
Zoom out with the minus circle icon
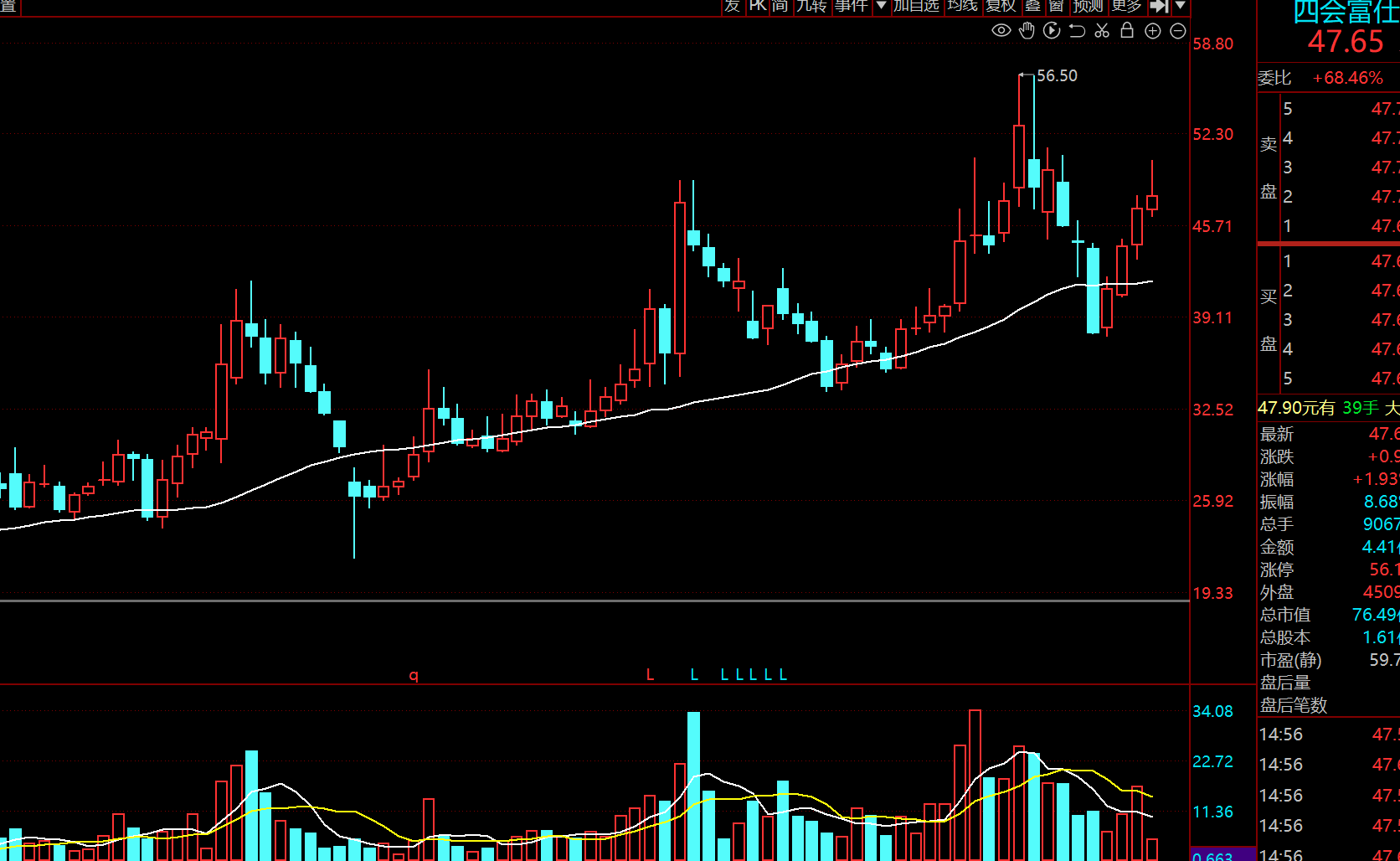(1178, 31)
